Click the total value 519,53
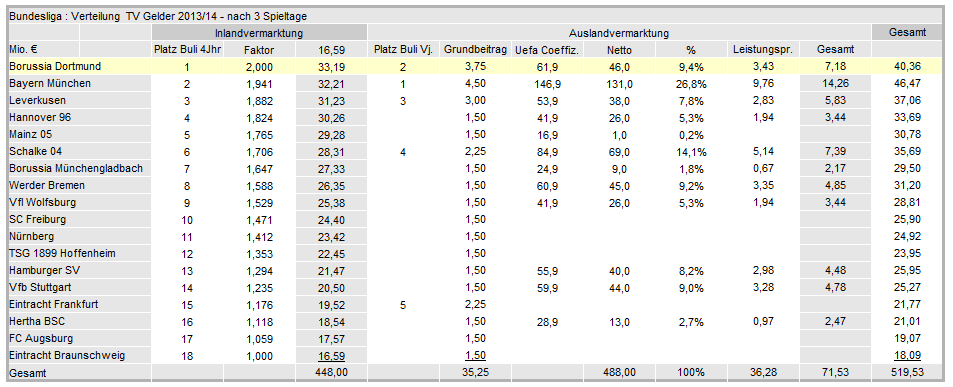 (908, 372)
